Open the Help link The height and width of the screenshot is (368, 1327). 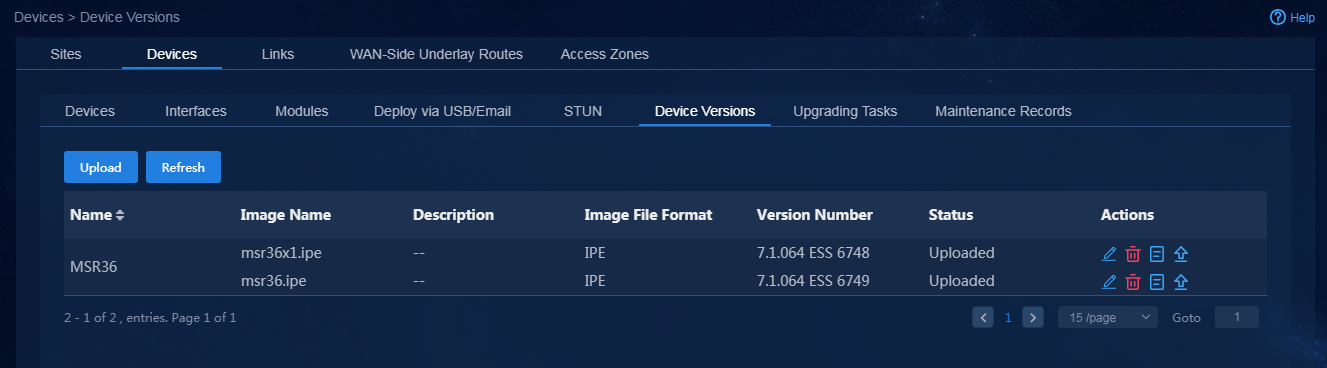1292,17
